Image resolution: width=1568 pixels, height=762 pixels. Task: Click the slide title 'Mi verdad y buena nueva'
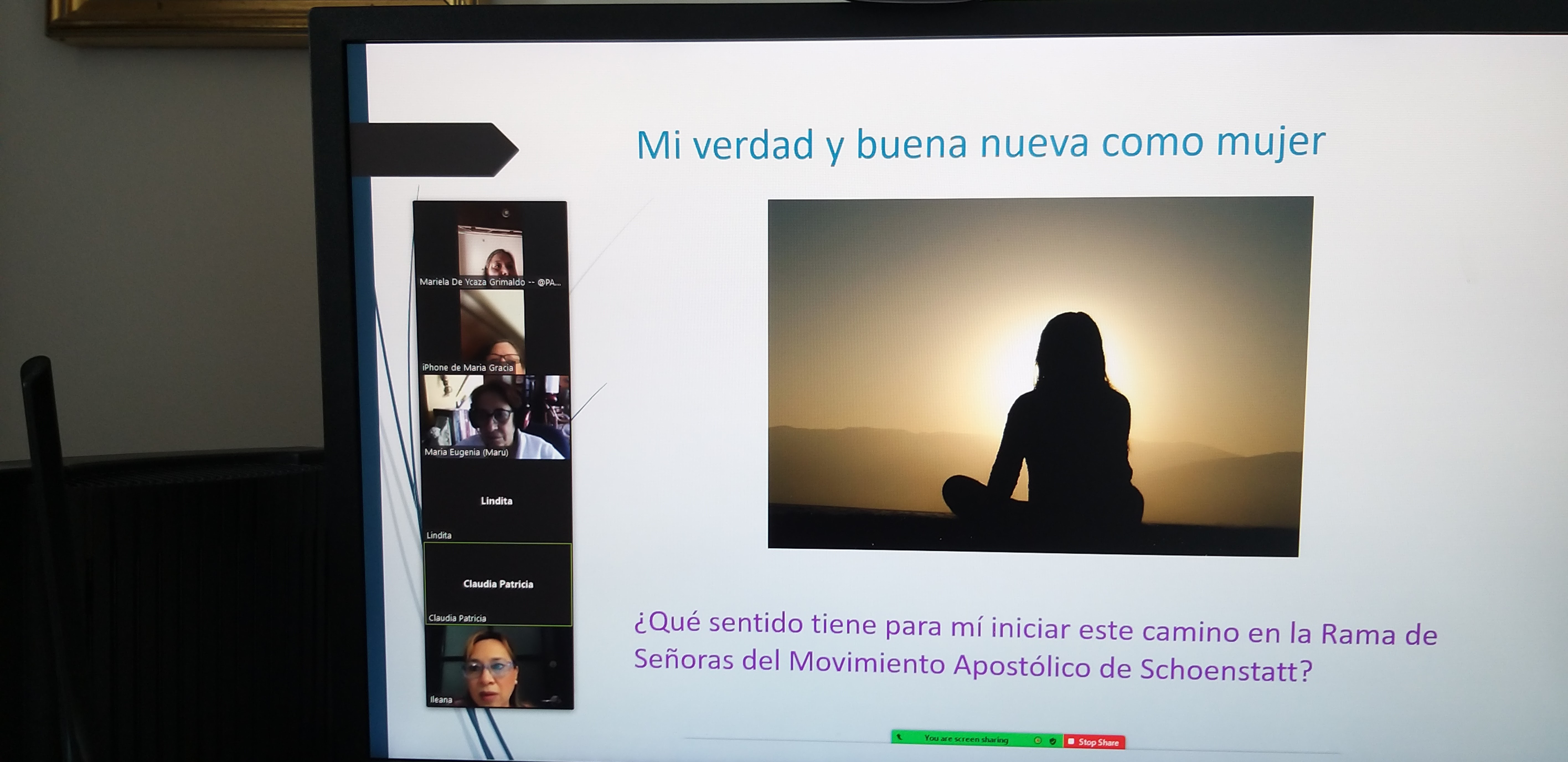tap(980, 144)
